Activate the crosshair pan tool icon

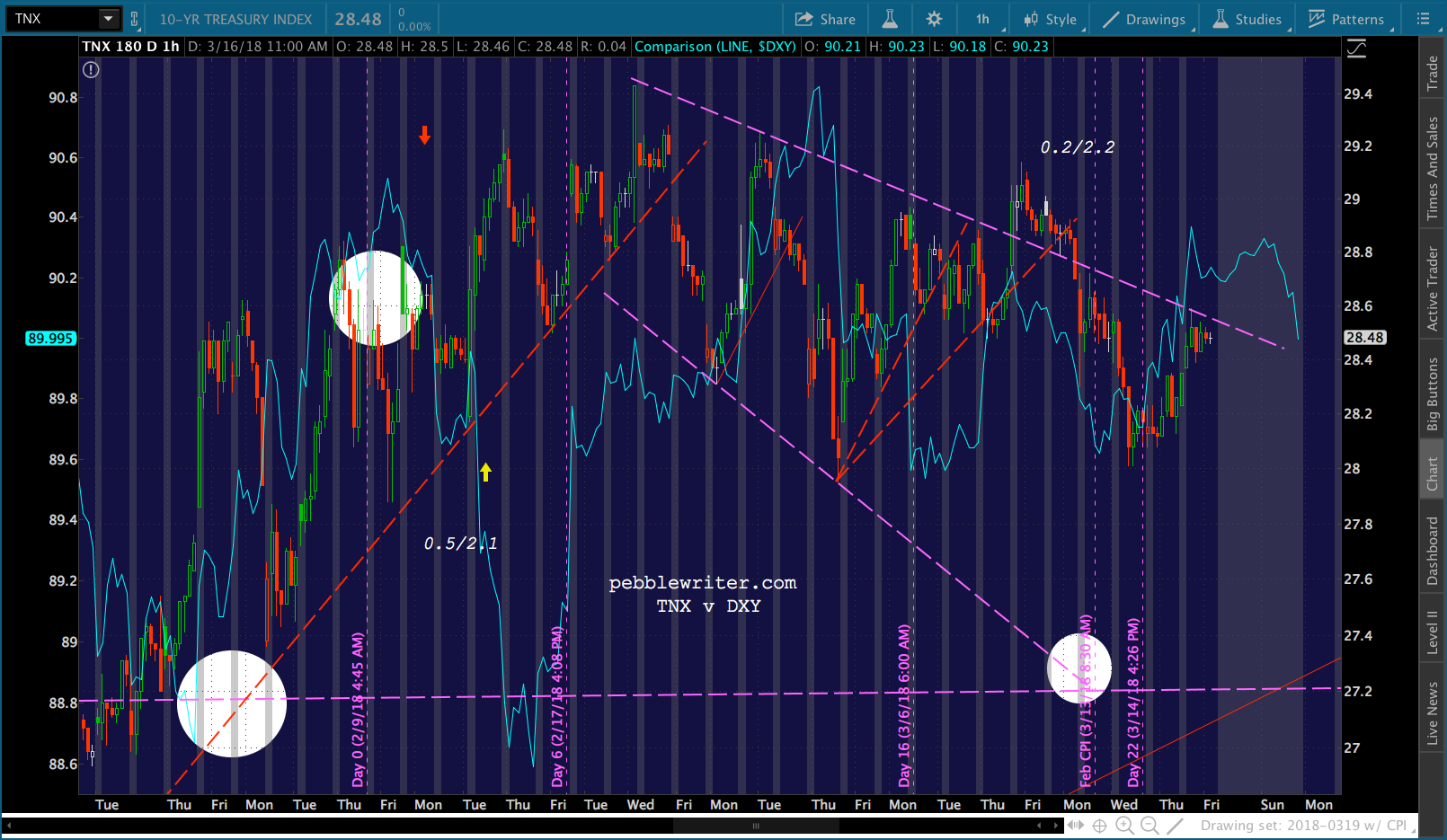point(1099,825)
